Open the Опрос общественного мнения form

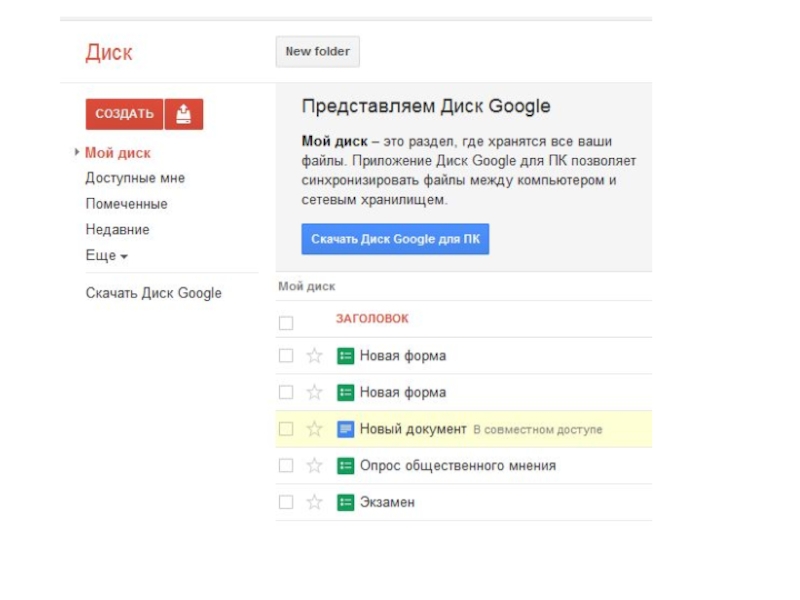[458, 466]
